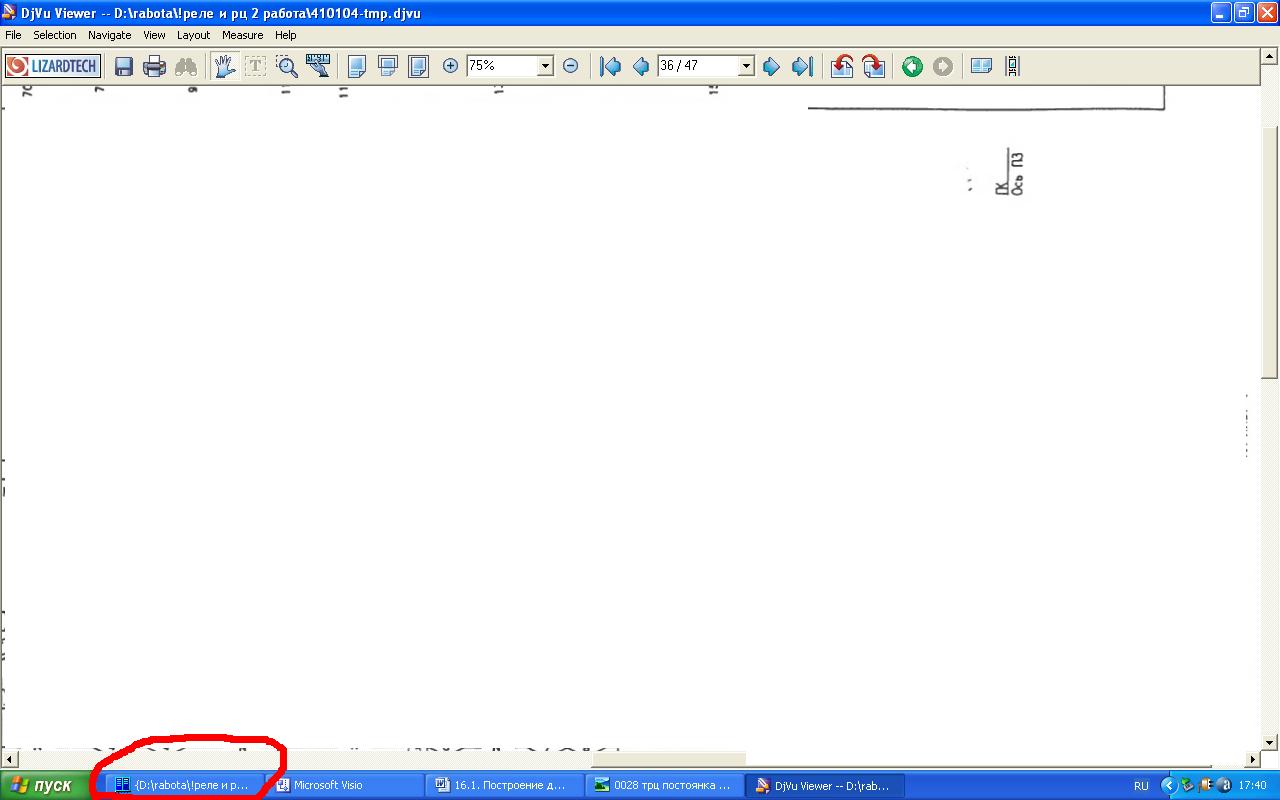Screen dimensions: 1280x800
Task: Click the zoom out minus button
Action: coord(570,66)
